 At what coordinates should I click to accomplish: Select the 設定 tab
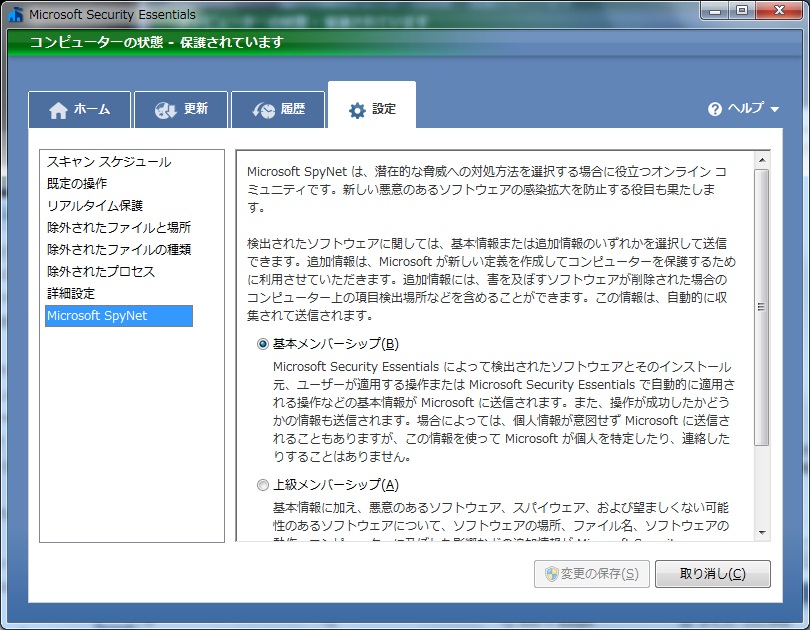pyautogui.click(x=372, y=105)
